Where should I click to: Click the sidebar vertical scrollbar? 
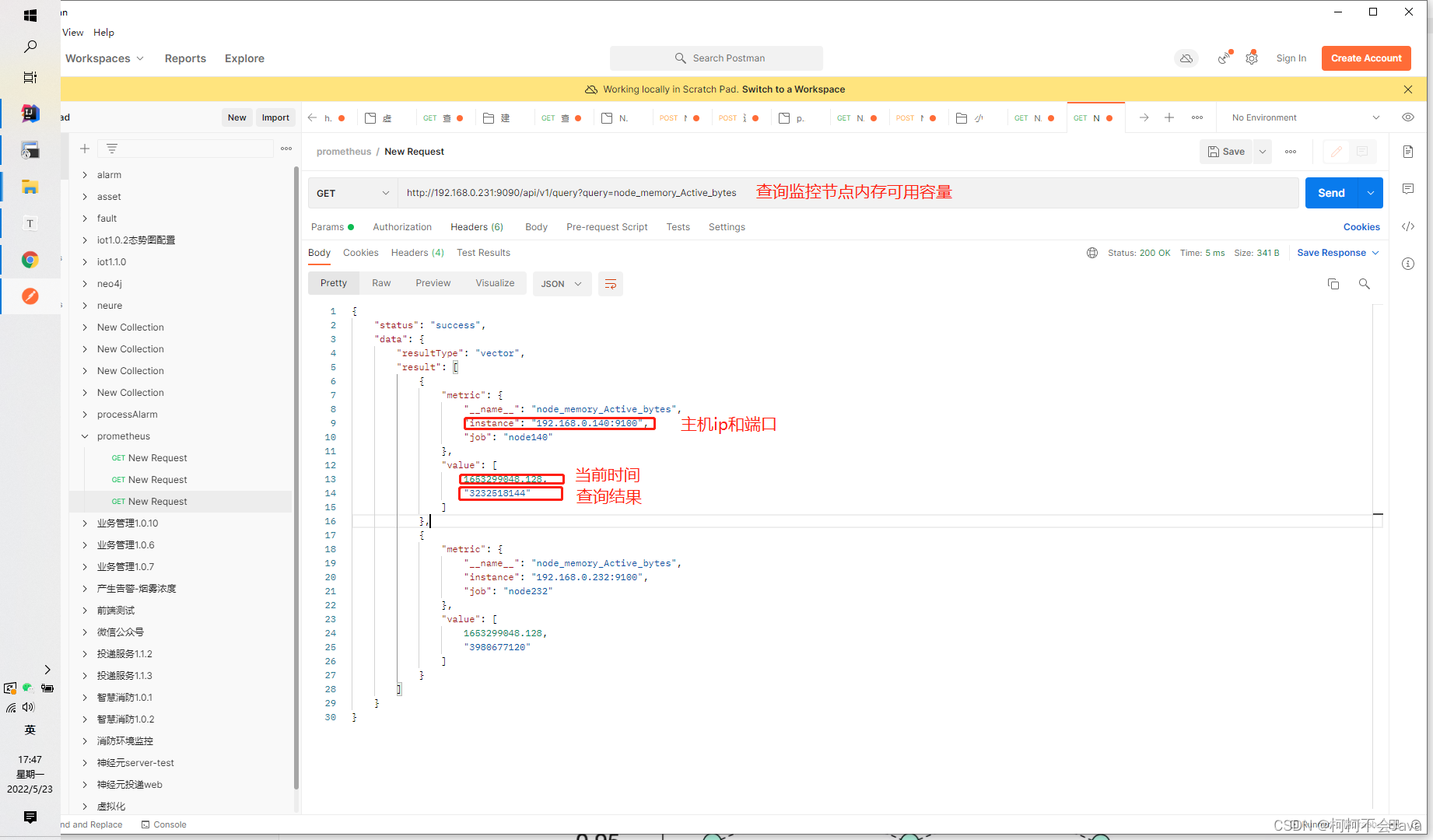click(x=296, y=478)
